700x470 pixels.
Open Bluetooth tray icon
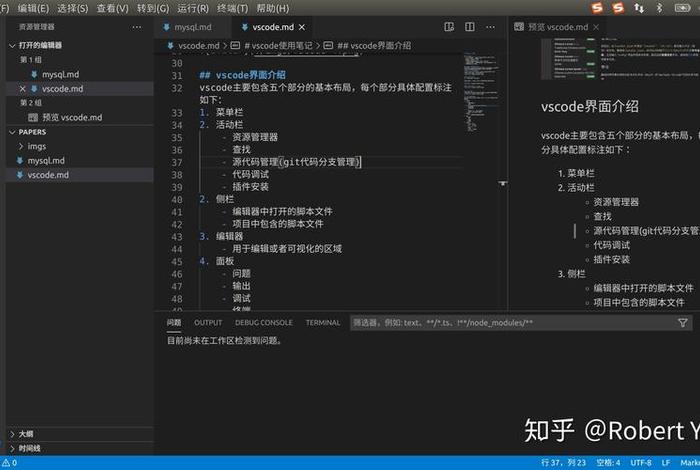(659, 8)
